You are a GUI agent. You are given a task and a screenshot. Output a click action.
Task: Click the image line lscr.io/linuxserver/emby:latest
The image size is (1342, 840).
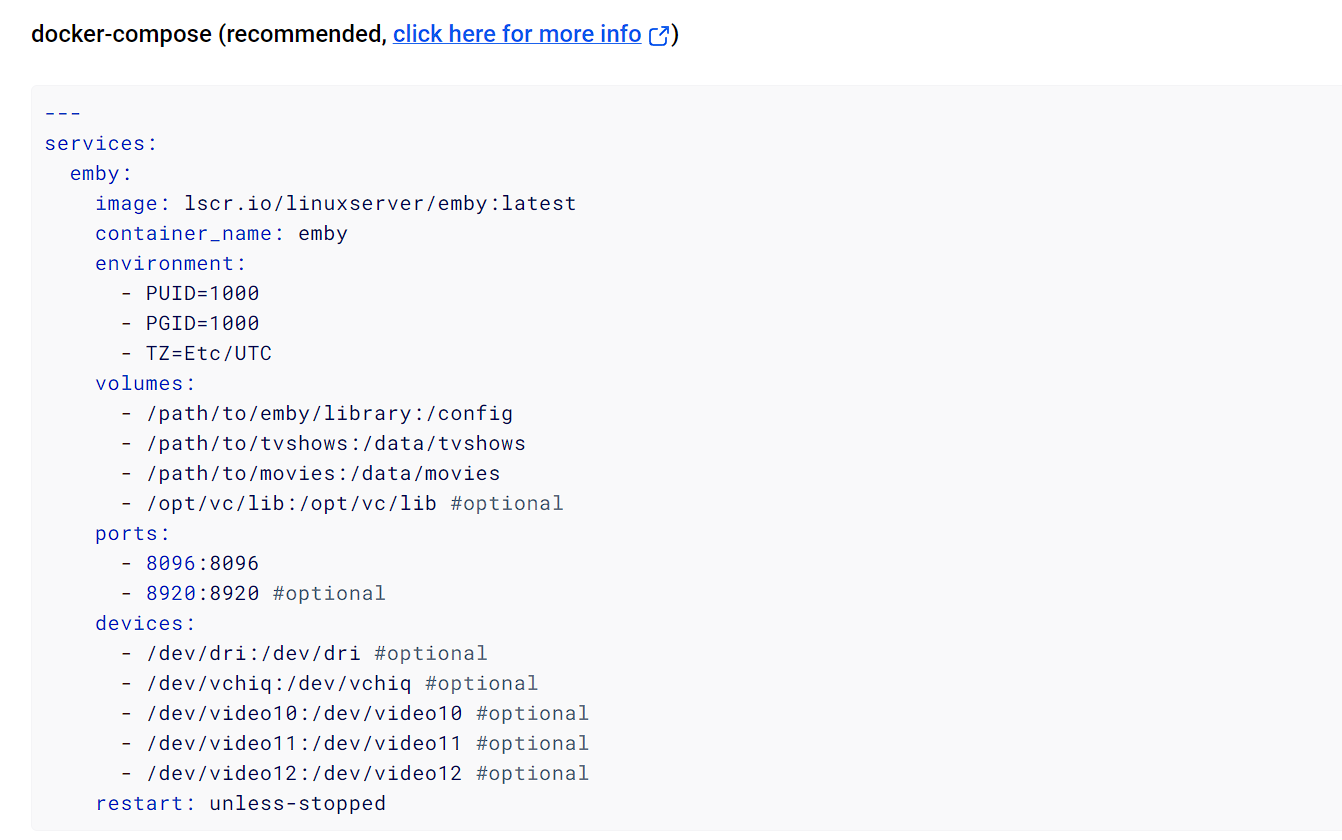(336, 203)
